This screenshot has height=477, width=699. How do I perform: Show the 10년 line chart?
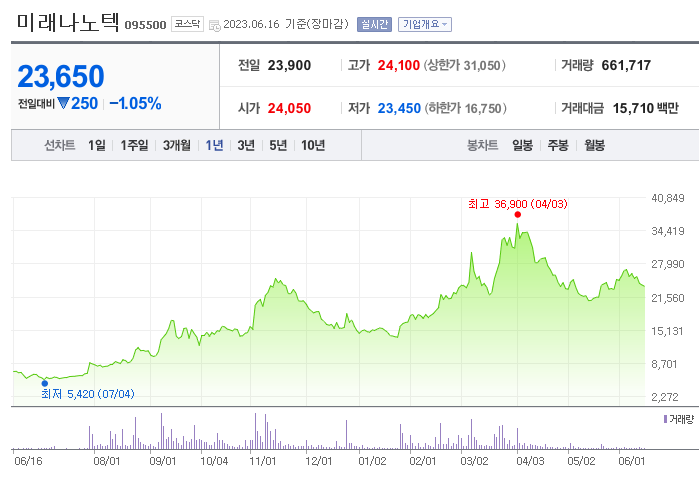click(x=313, y=145)
